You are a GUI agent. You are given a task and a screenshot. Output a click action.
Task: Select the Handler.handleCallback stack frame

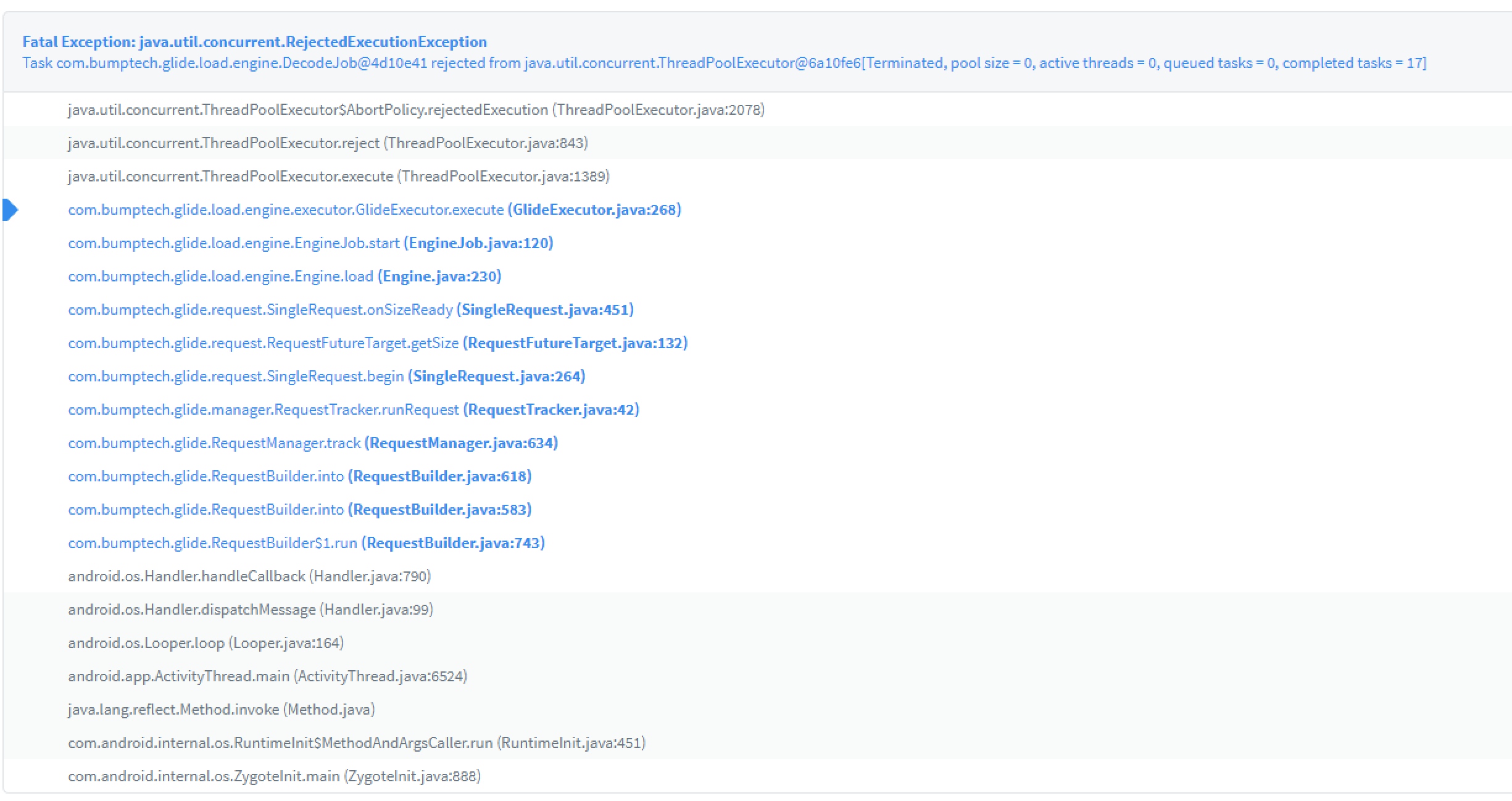[249, 576]
